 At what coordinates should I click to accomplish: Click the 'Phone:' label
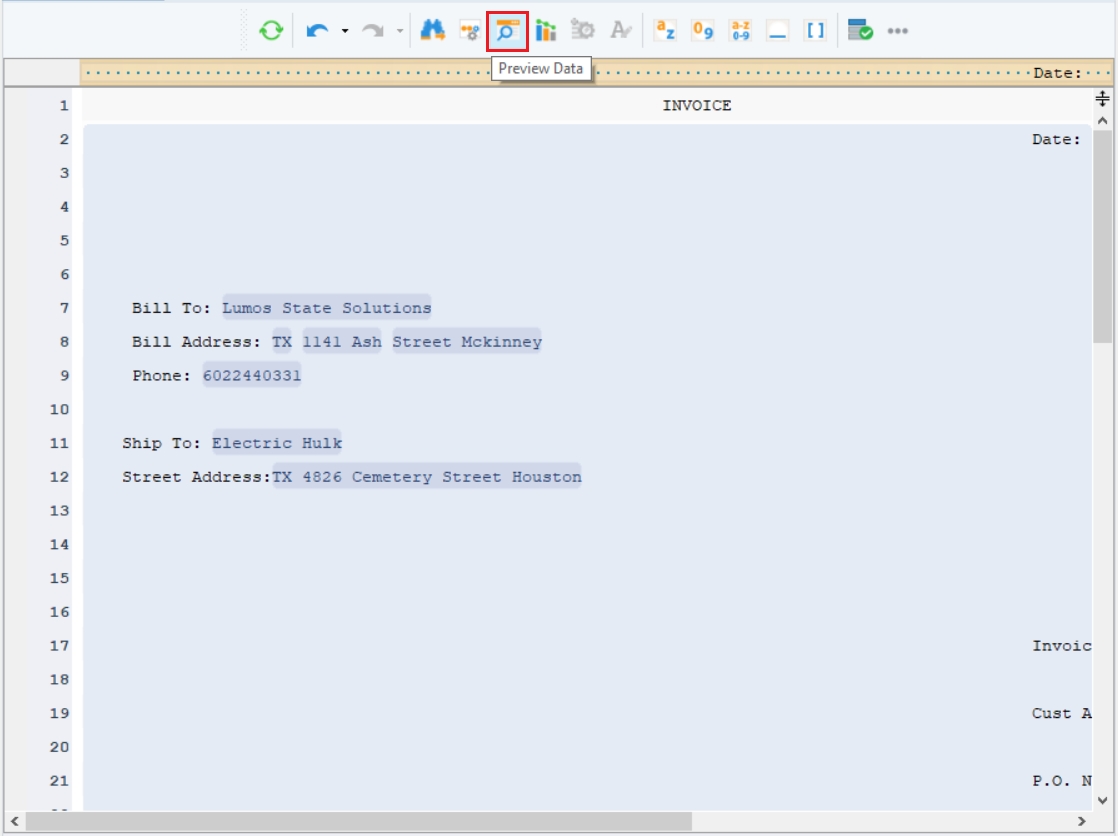point(161,375)
